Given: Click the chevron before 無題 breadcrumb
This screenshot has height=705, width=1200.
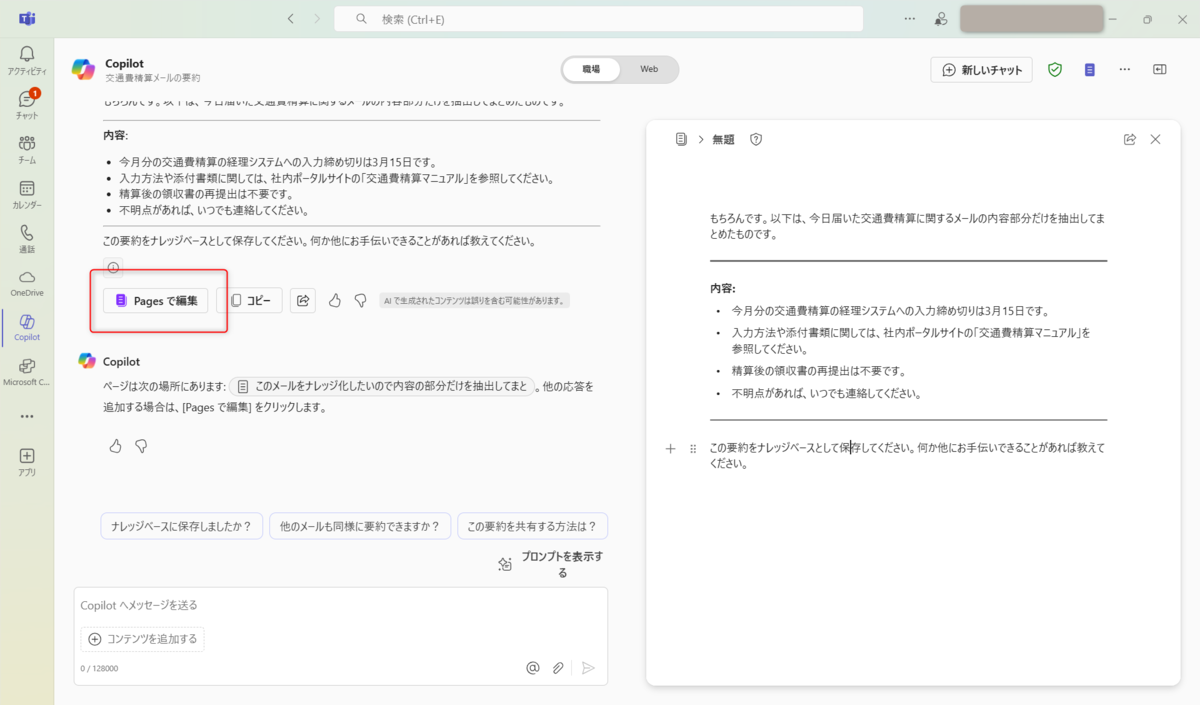Looking at the screenshot, I should 700,140.
